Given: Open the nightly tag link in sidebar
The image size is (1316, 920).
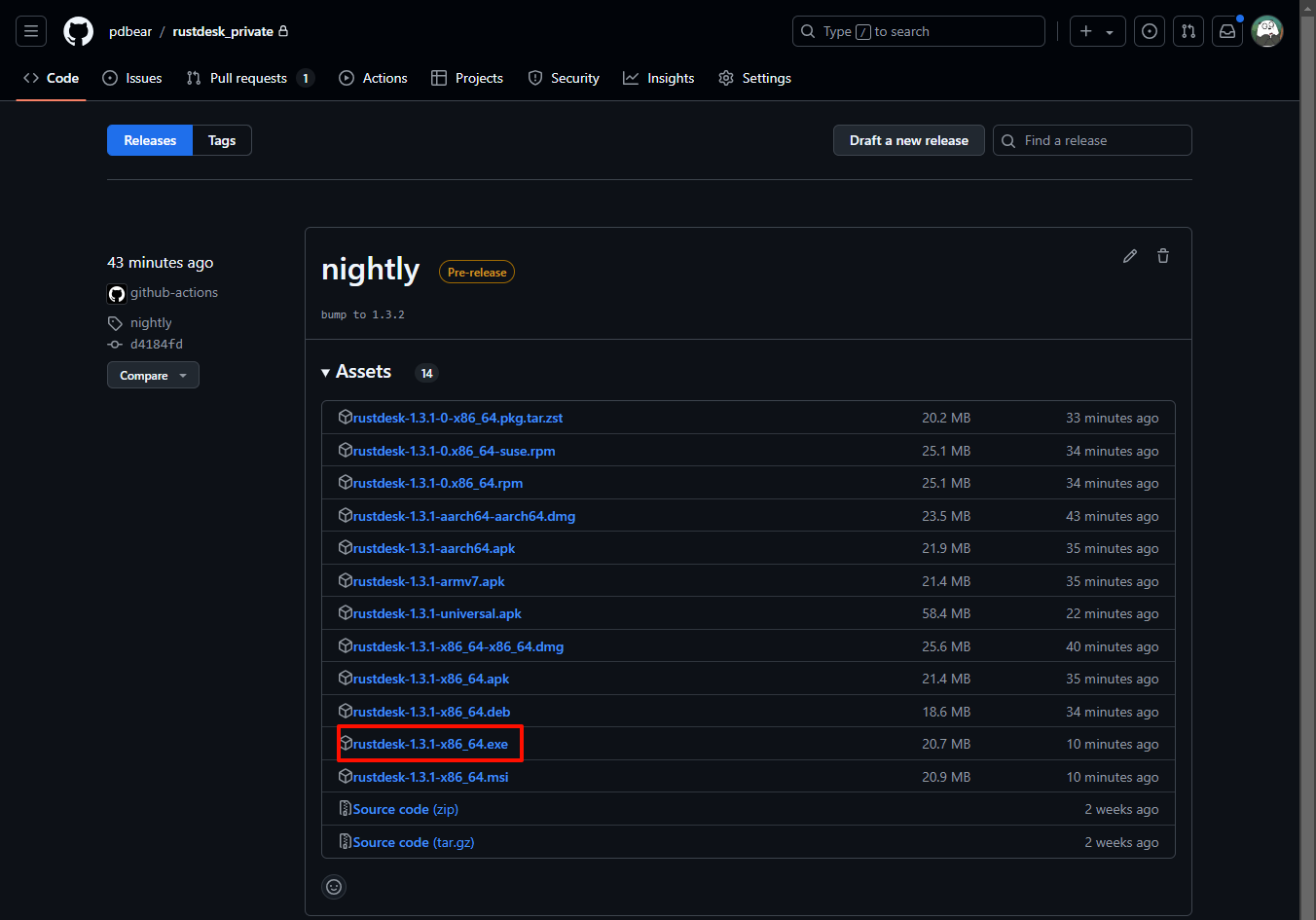Looking at the screenshot, I should click(151, 322).
